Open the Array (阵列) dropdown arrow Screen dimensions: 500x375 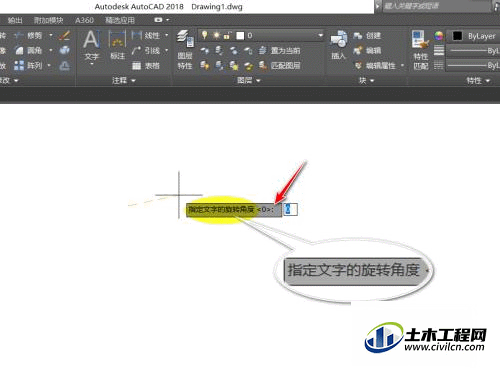click(x=49, y=65)
